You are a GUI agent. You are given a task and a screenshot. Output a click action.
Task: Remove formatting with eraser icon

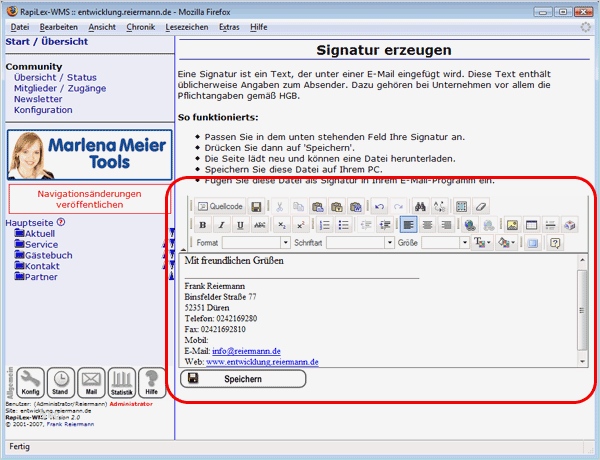point(481,207)
